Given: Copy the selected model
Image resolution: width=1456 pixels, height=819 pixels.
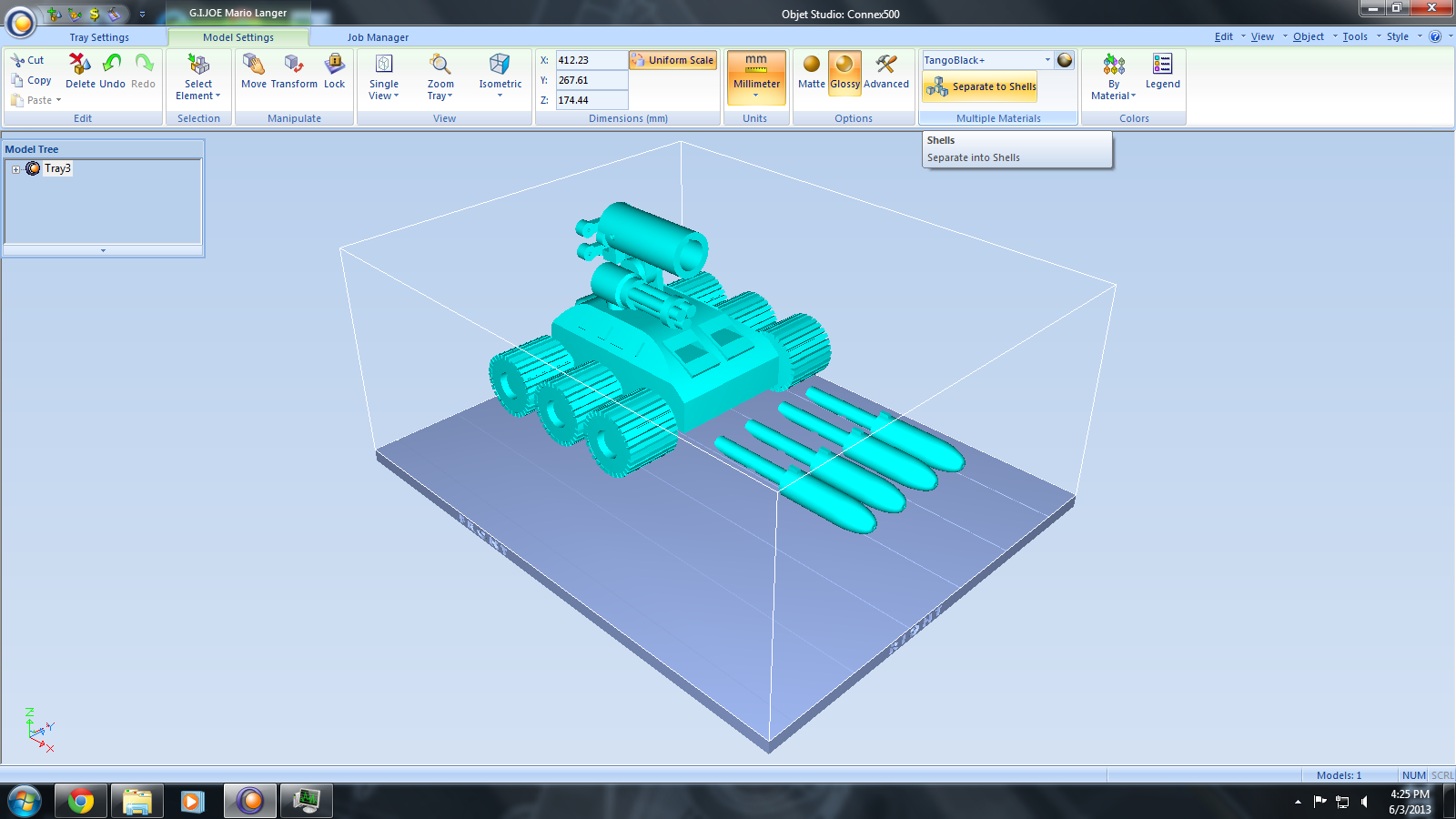Looking at the screenshot, I should 31,80.
